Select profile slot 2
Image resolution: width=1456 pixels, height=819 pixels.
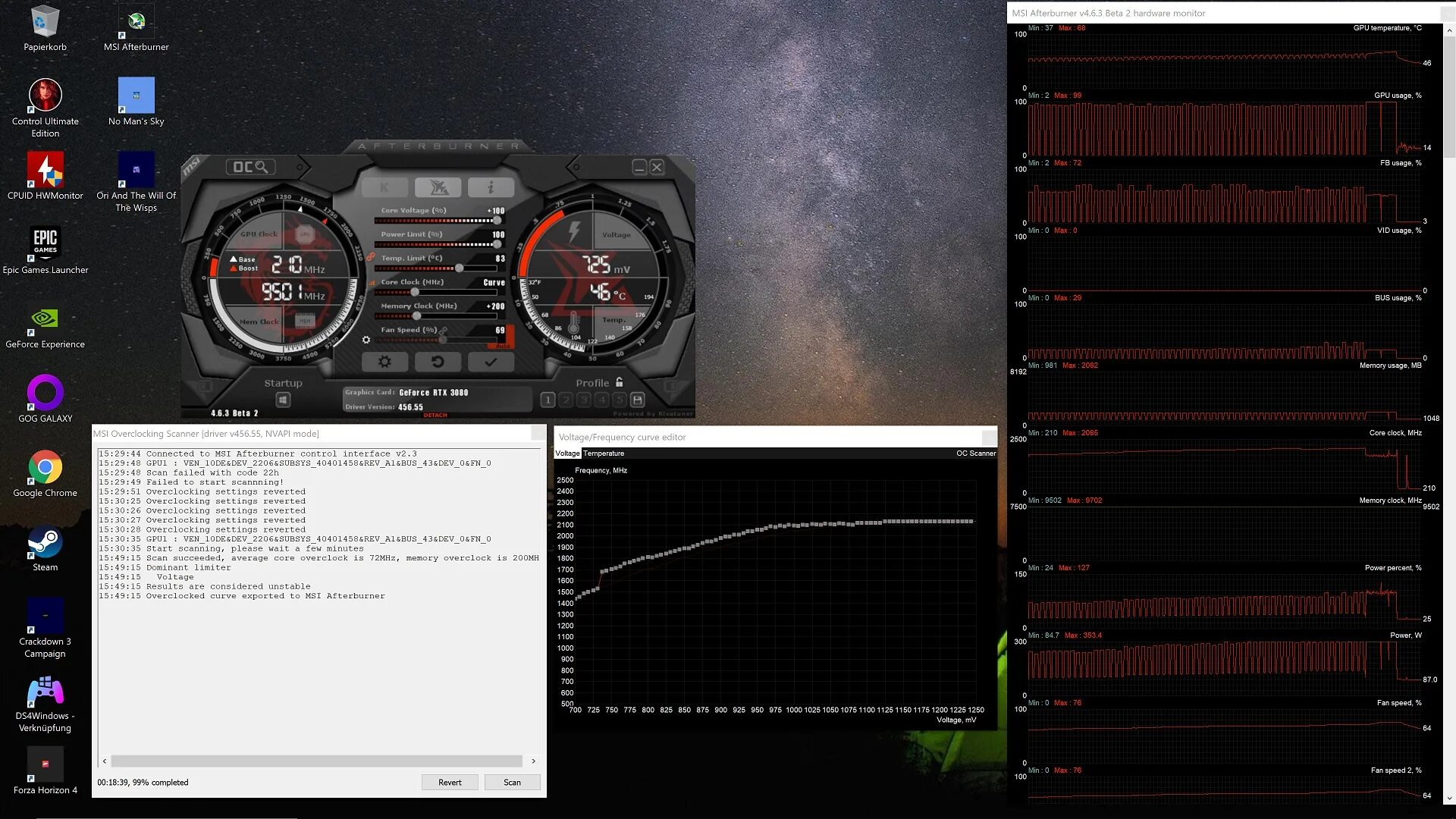click(566, 400)
